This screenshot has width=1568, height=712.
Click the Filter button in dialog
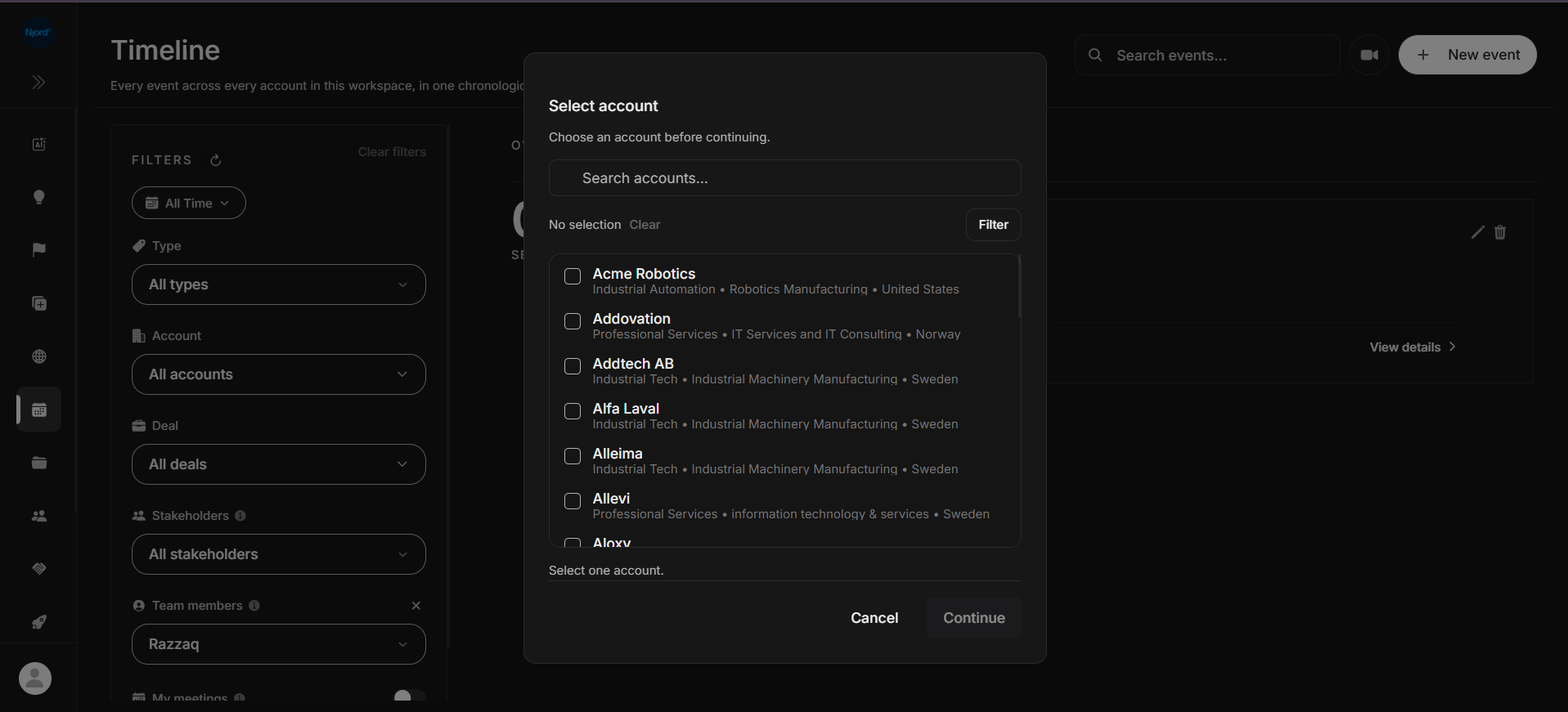994,225
